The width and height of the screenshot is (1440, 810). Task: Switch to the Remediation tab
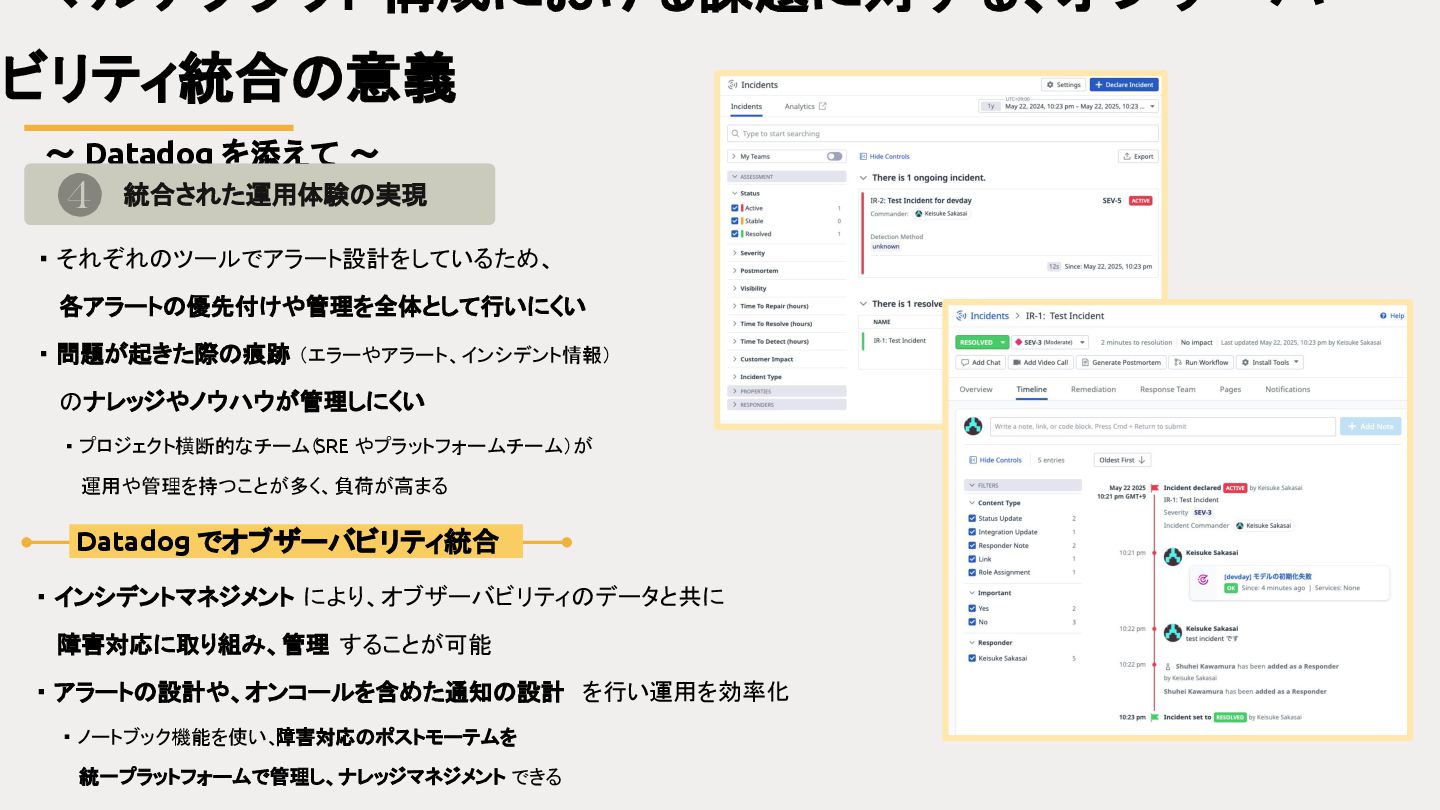pos(1093,389)
